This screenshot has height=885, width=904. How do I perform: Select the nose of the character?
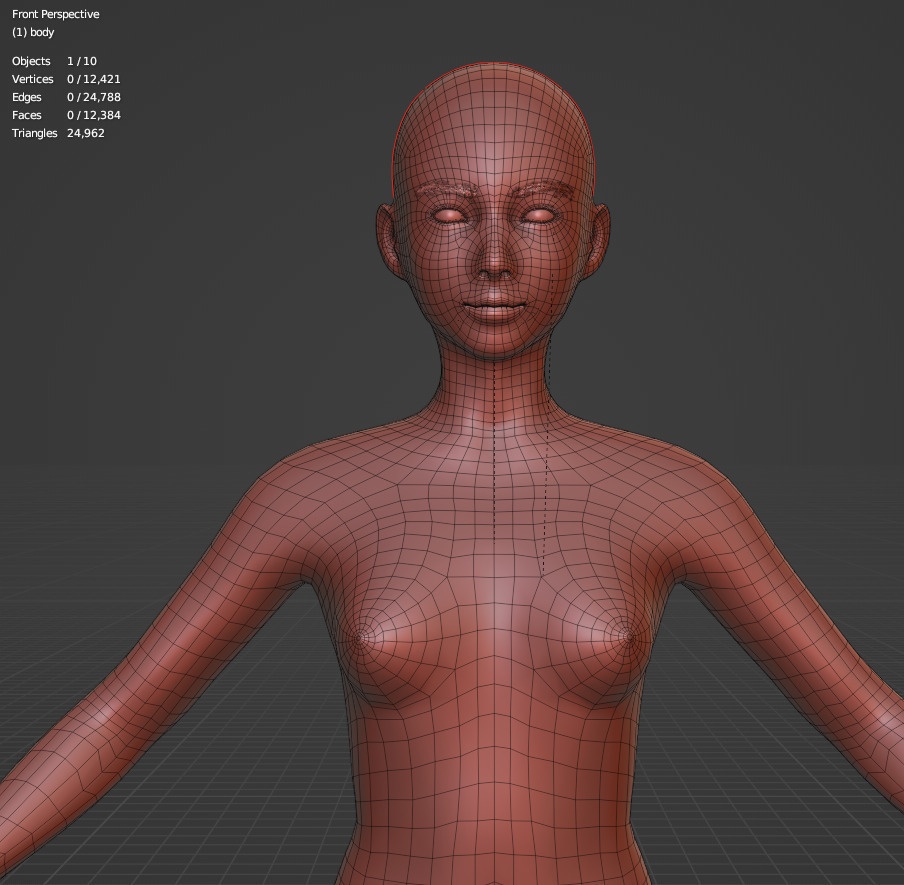pyautogui.click(x=492, y=262)
